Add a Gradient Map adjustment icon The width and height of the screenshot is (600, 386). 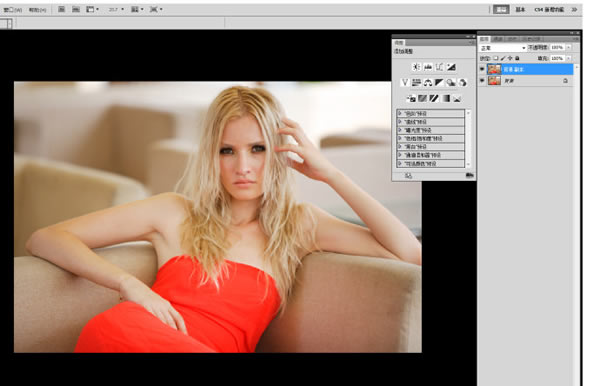446,99
